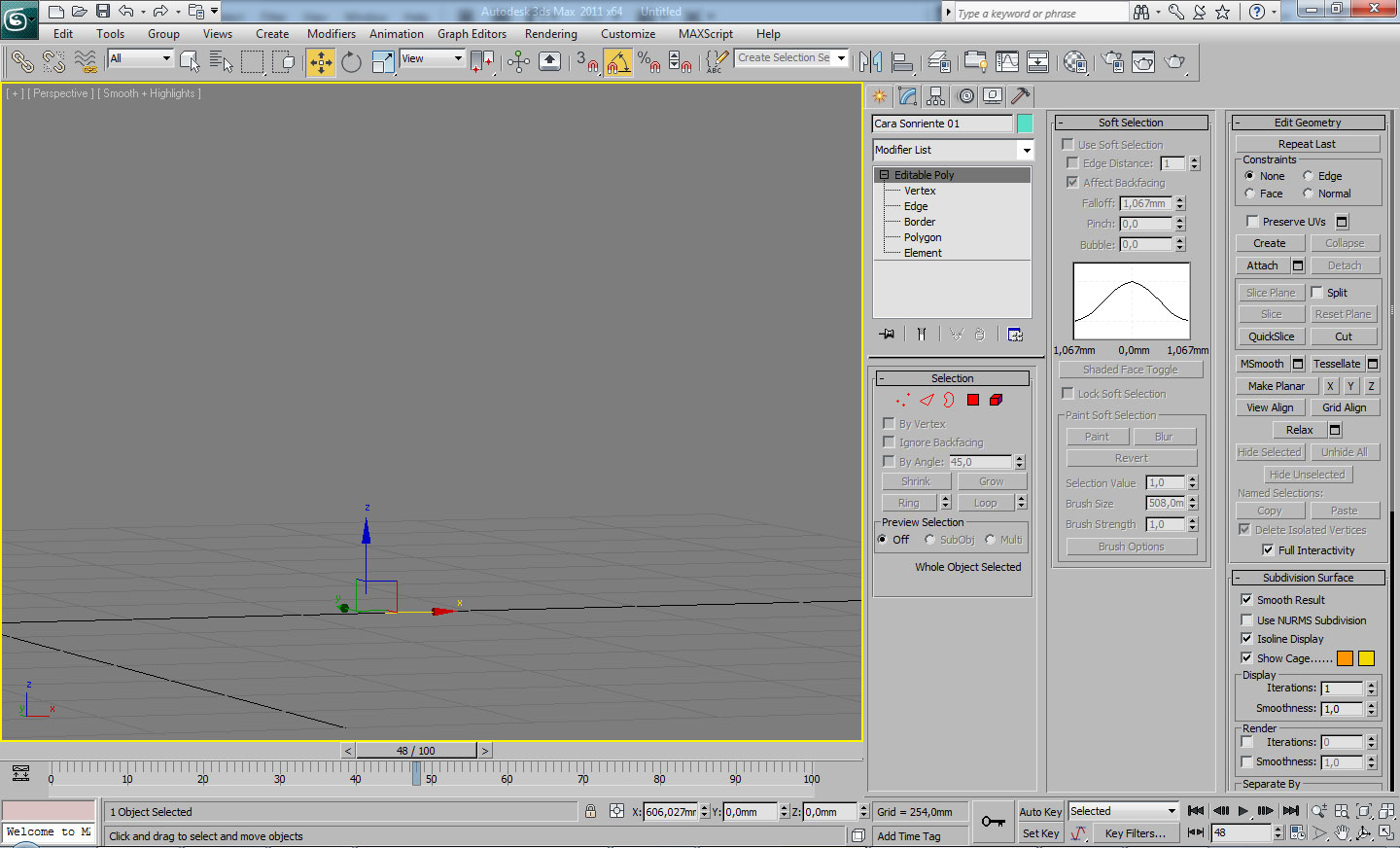The image size is (1400, 848).
Task: Check Use NURMS Subdivision
Action: tap(1246, 619)
